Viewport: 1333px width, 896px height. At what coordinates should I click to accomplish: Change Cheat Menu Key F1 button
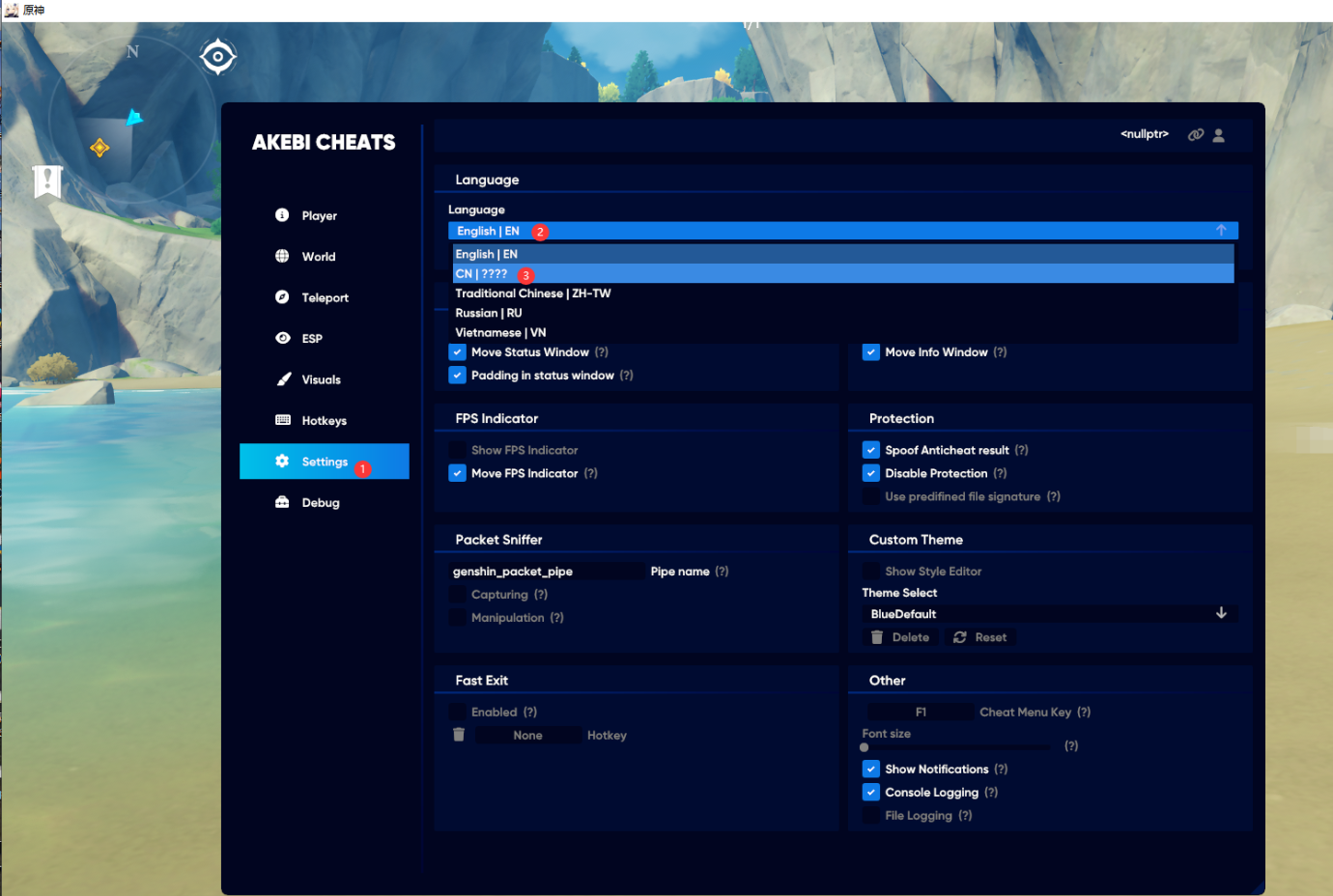(921, 713)
